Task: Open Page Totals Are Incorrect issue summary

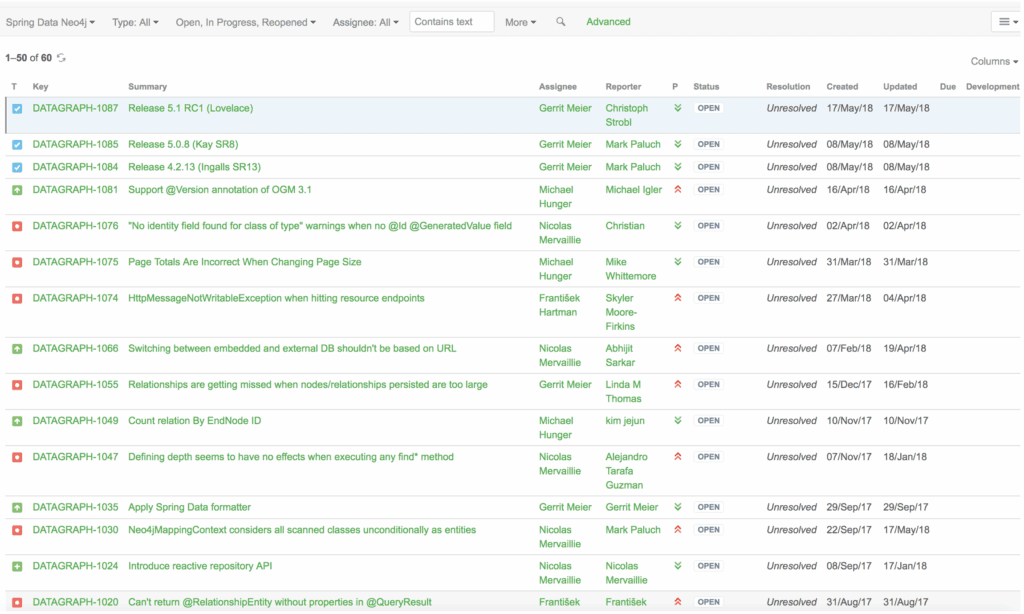Action: 244,262
